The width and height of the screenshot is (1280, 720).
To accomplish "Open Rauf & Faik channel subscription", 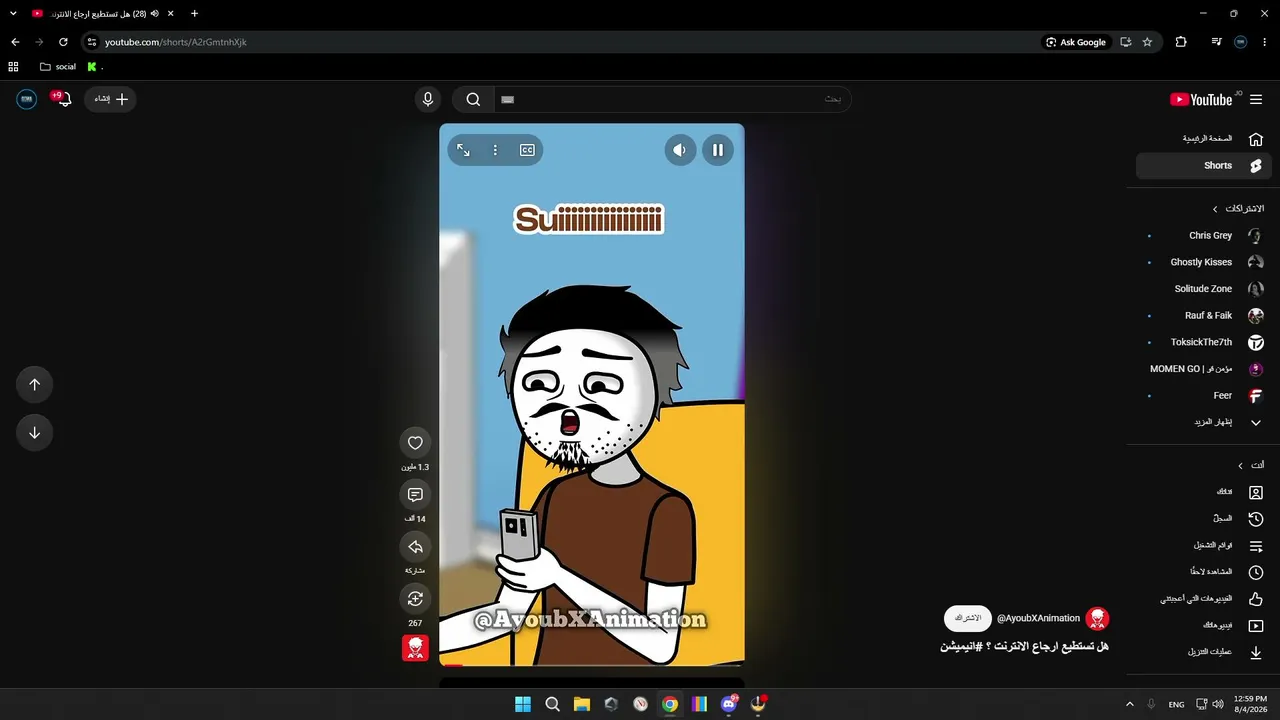I will pos(1204,316).
